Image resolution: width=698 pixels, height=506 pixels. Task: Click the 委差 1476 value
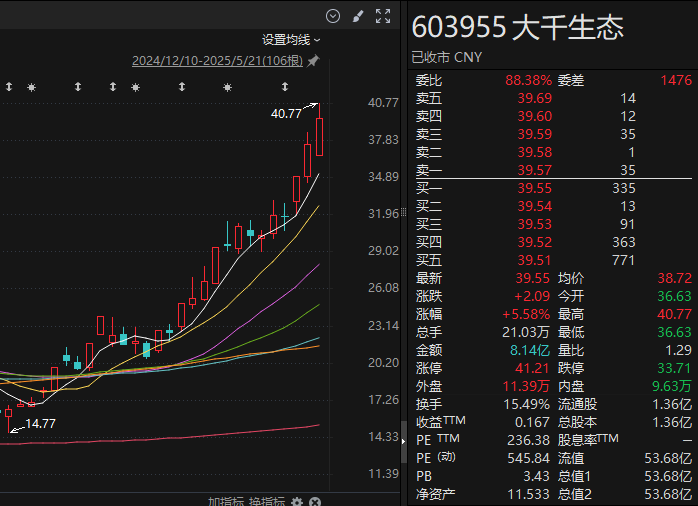pos(676,81)
